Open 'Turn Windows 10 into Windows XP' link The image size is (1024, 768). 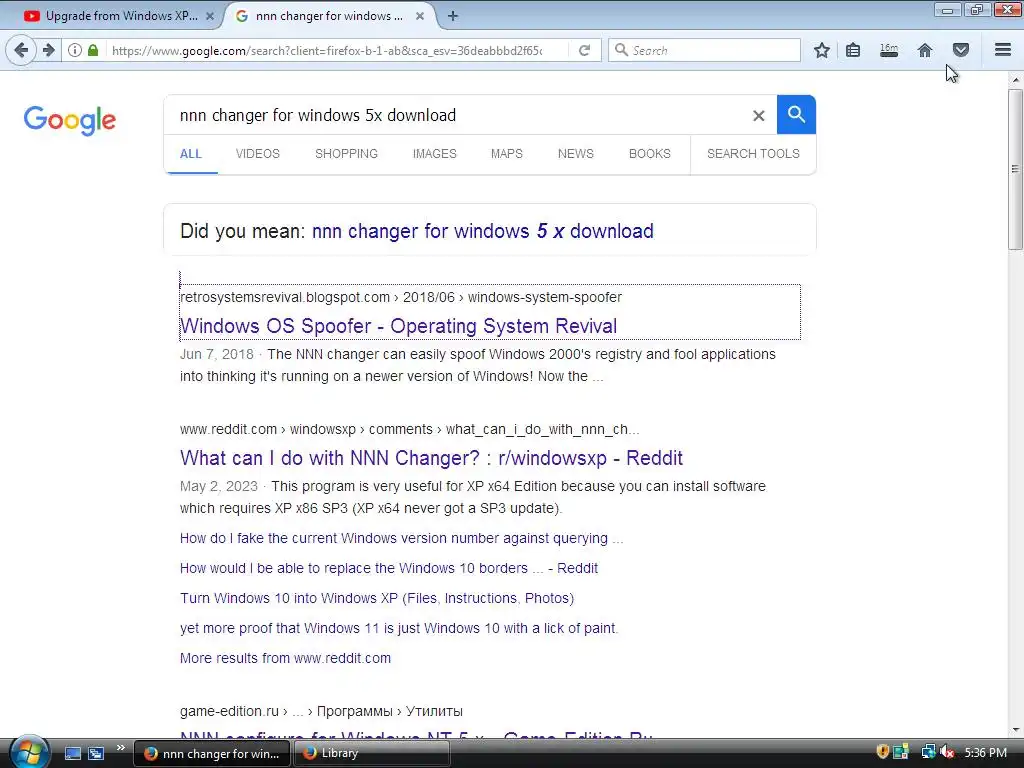377,598
